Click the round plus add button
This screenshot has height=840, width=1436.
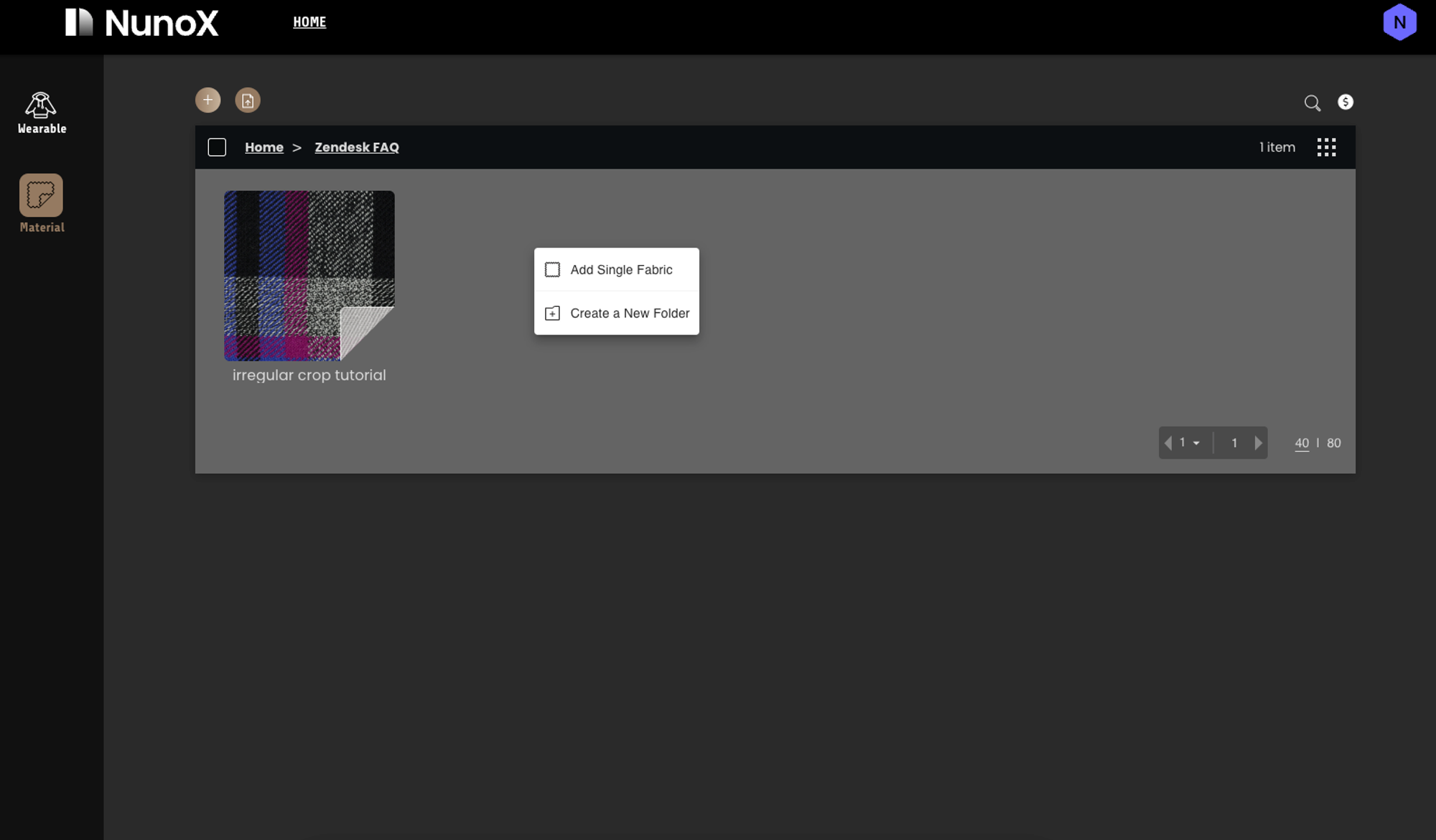tap(208, 100)
